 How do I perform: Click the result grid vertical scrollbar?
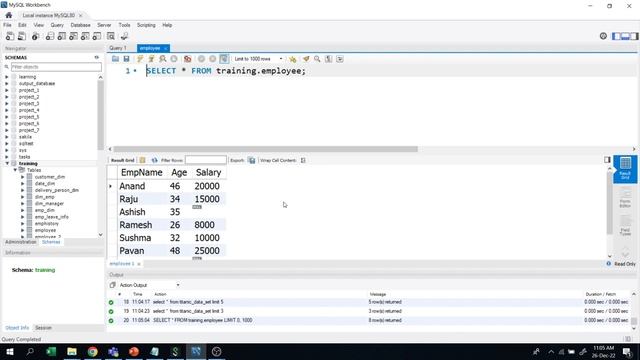tap(609, 203)
